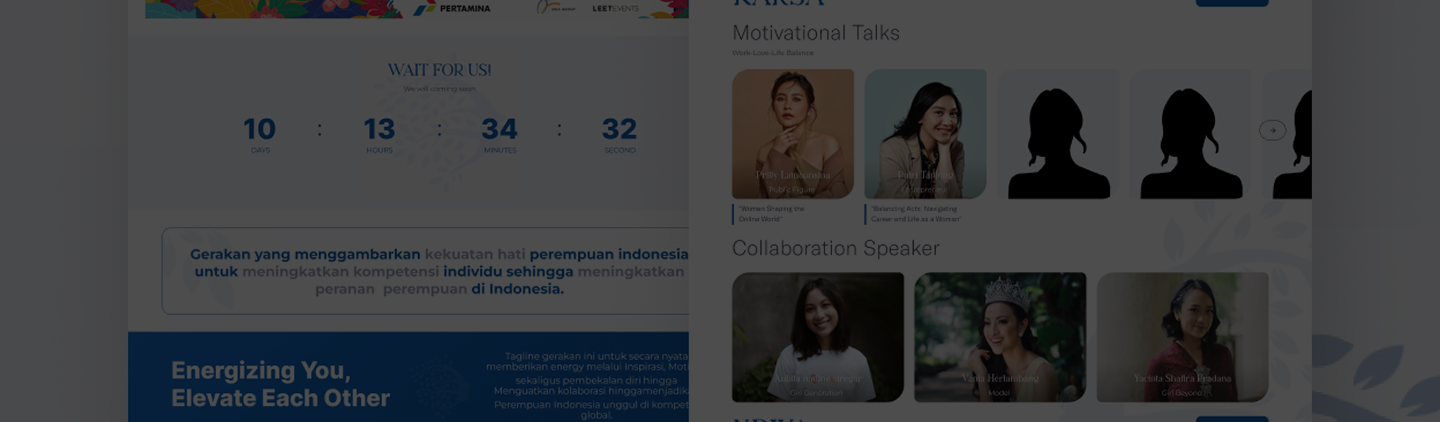Click the next arrow in Motivational Talks carousel
The image size is (1440, 422).
tap(1272, 130)
